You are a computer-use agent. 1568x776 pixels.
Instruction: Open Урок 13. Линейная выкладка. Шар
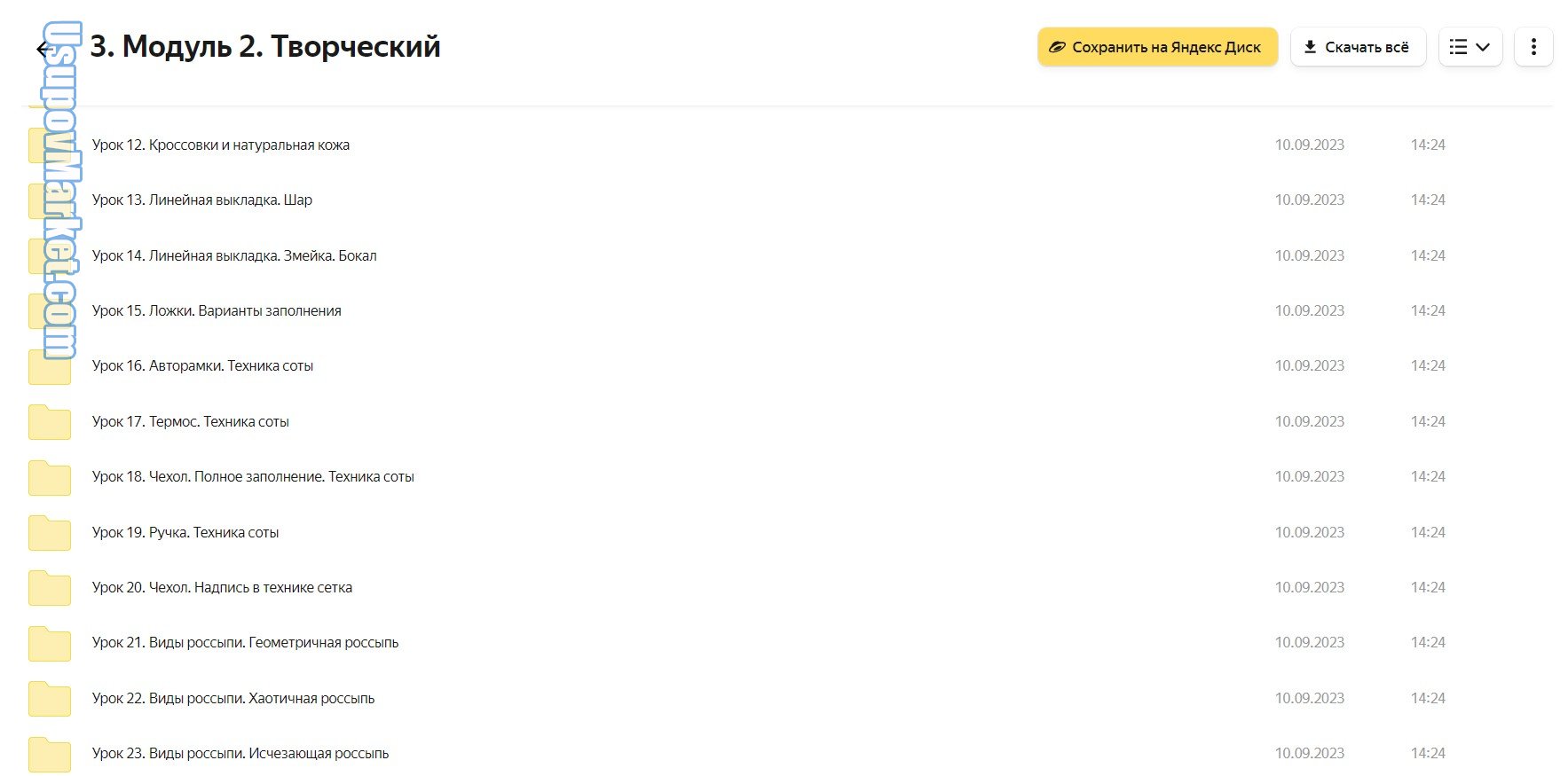pos(202,200)
